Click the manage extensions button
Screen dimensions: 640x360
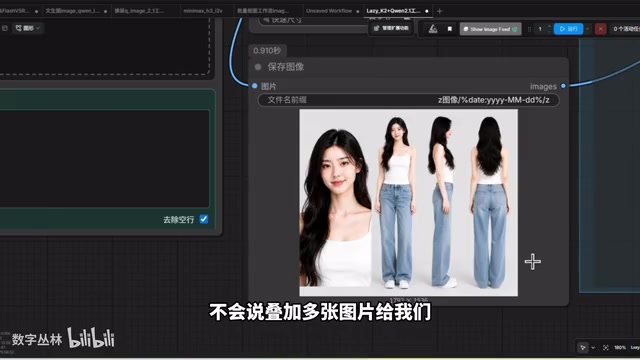[x=391, y=28]
